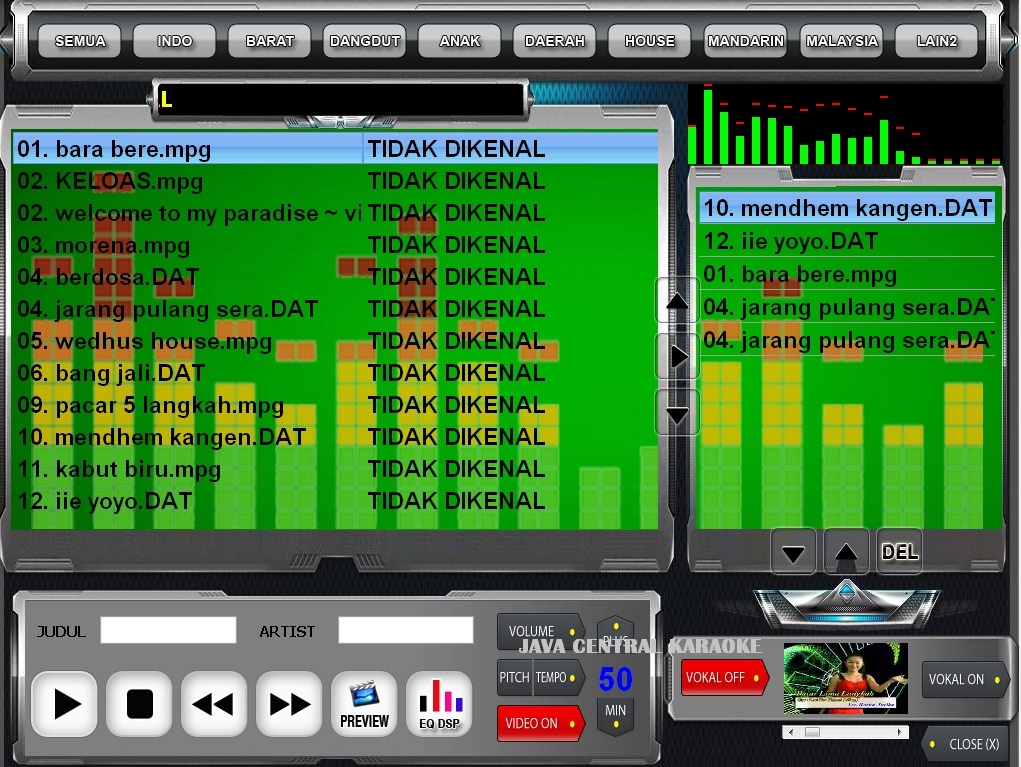Image resolution: width=1021 pixels, height=767 pixels.
Task: Add selected song to playlist arrow
Action: pyautogui.click(x=677, y=356)
